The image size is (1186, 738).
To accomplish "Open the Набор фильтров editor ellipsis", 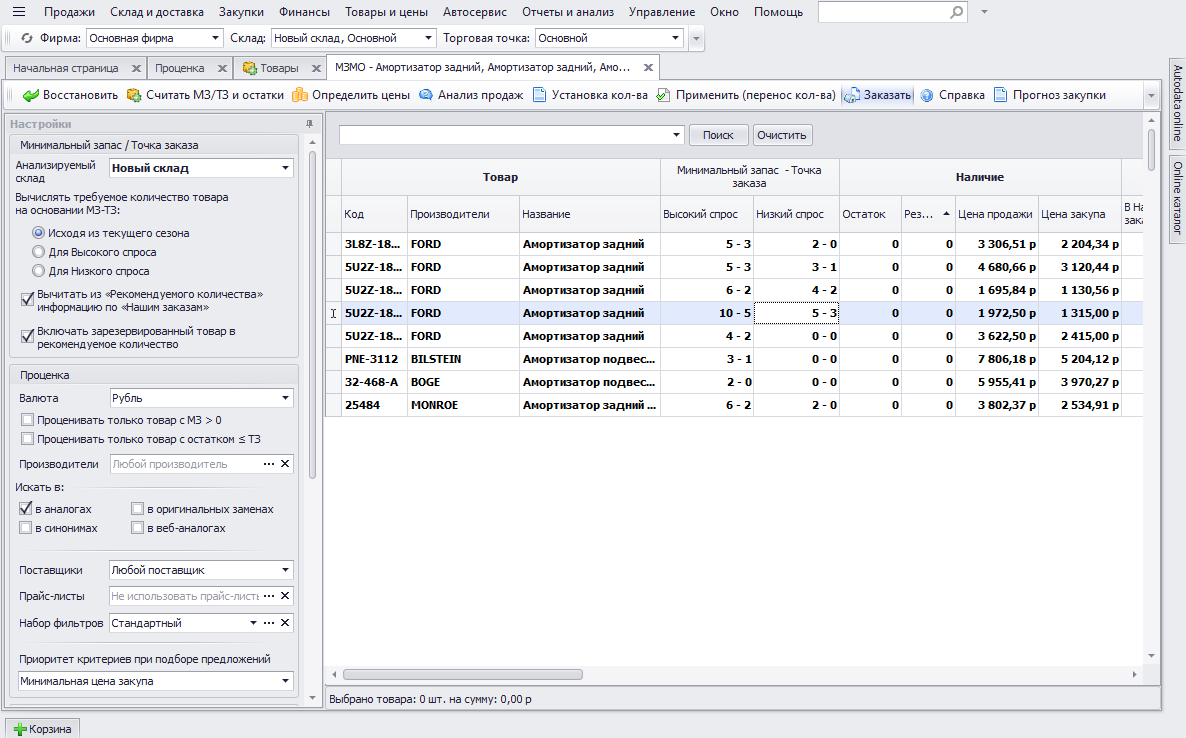I will click(269, 623).
